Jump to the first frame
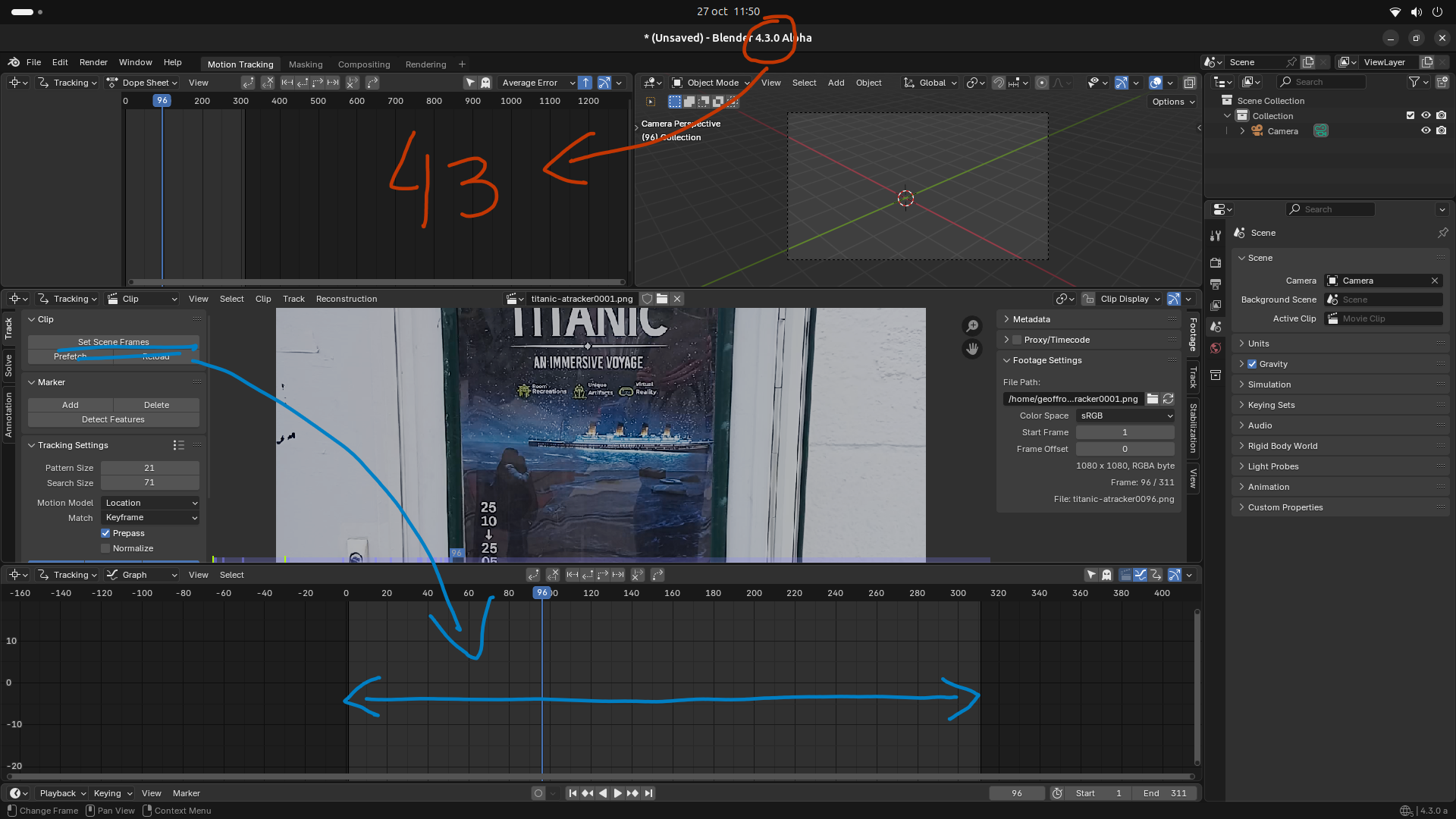The image size is (1456, 819). click(573, 793)
